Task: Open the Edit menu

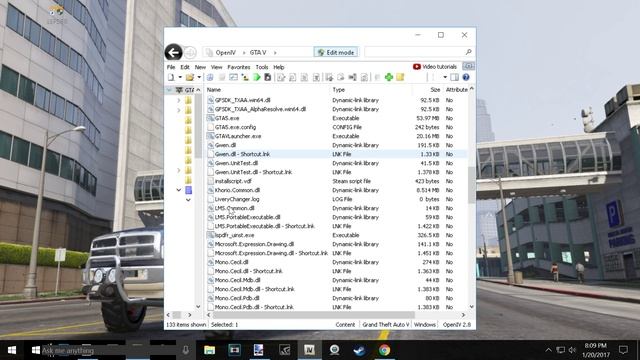Action: coord(185,67)
